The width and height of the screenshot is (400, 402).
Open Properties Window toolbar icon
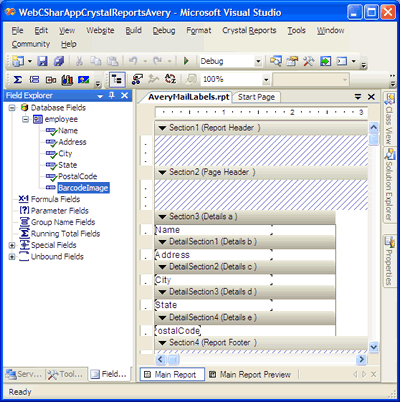(292, 61)
